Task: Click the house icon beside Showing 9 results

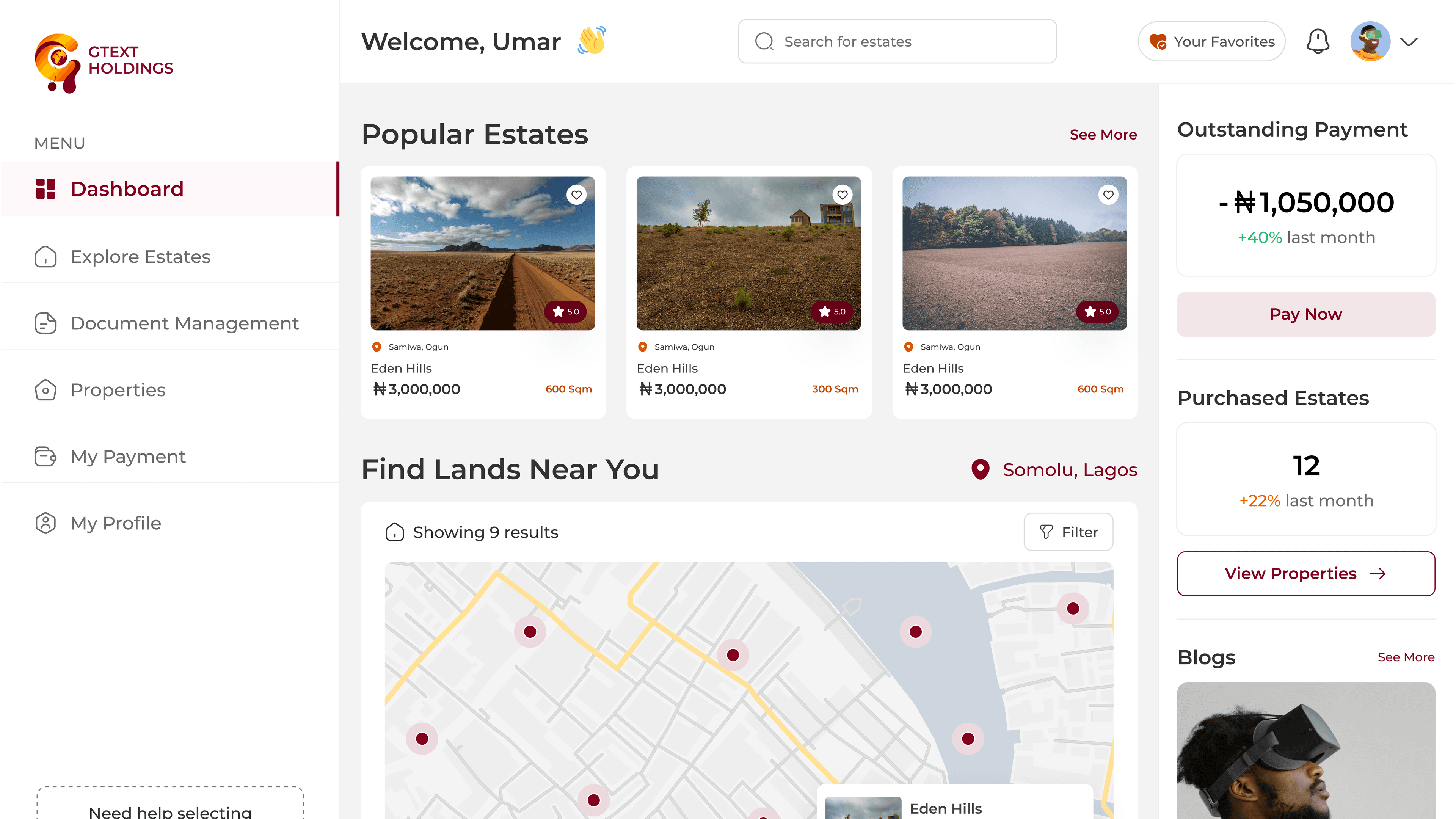Action: pos(394,532)
